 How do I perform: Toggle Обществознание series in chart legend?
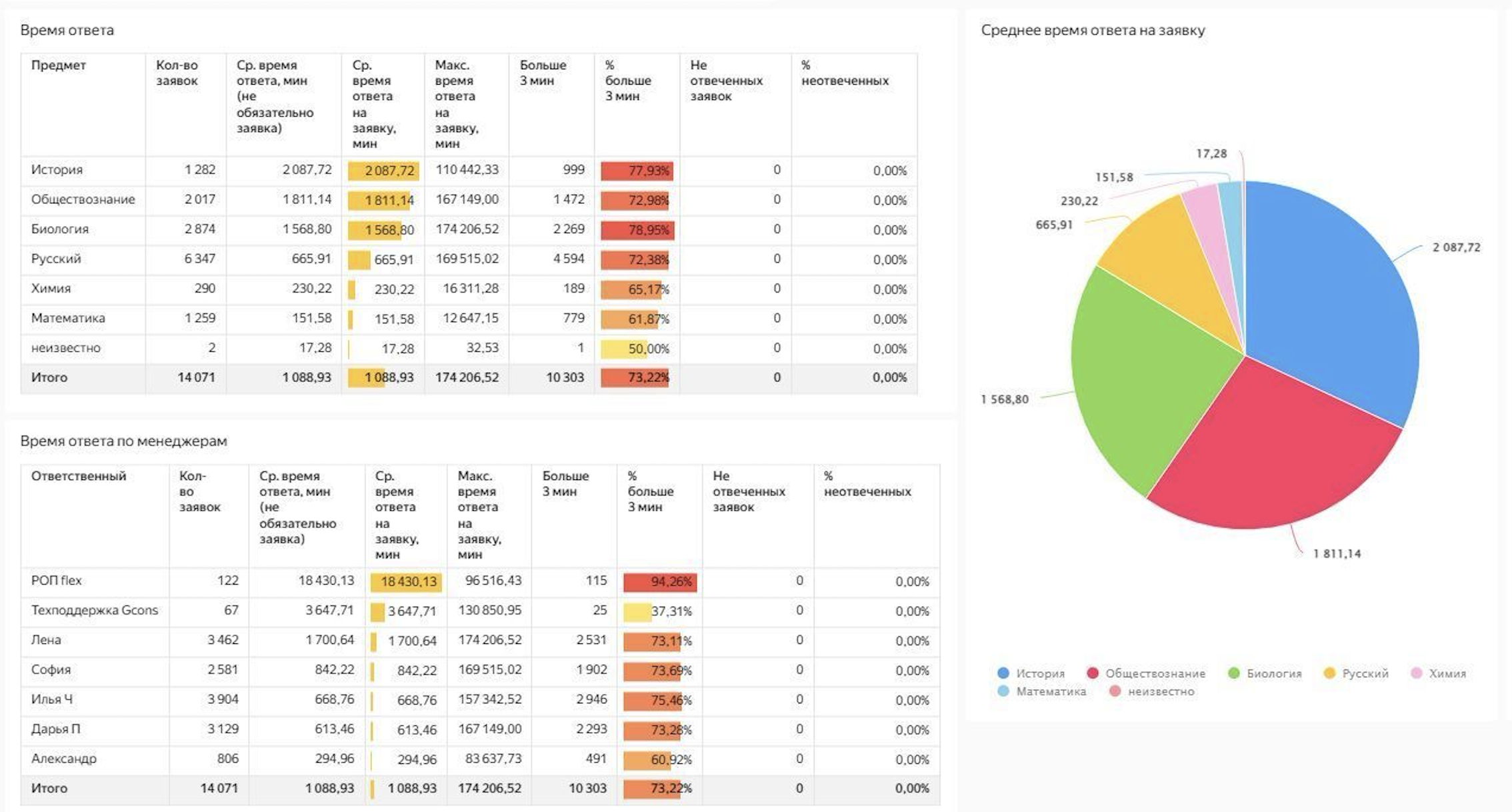(x=1154, y=673)
